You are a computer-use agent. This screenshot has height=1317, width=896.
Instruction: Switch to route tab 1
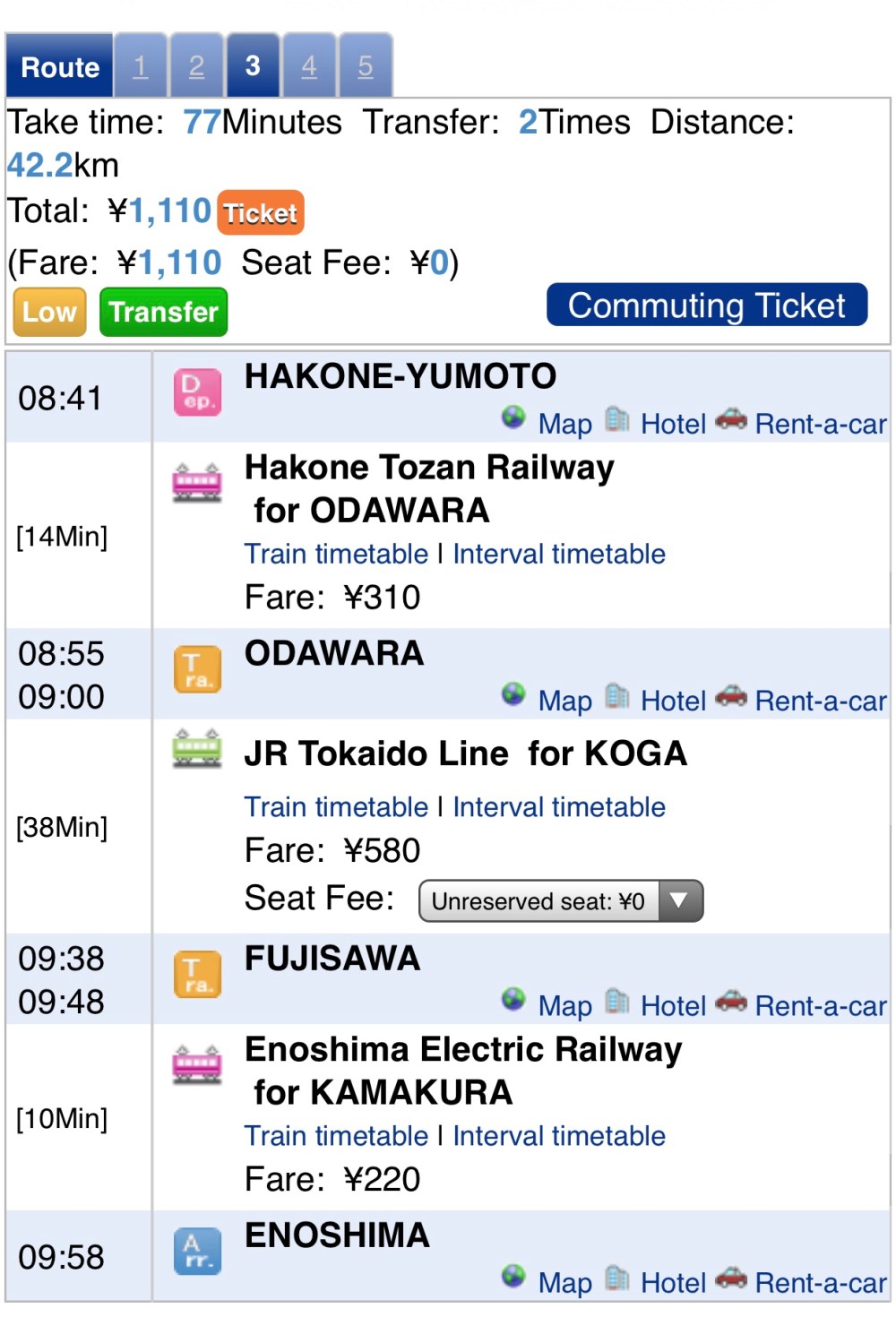coord(141,66)
